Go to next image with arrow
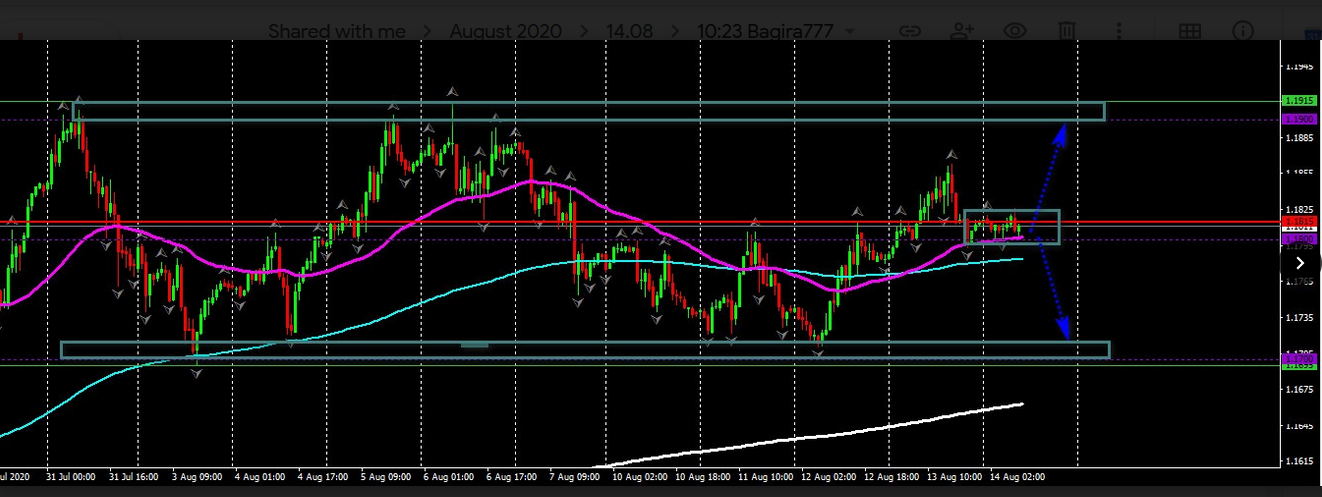 coord(1299,263)
